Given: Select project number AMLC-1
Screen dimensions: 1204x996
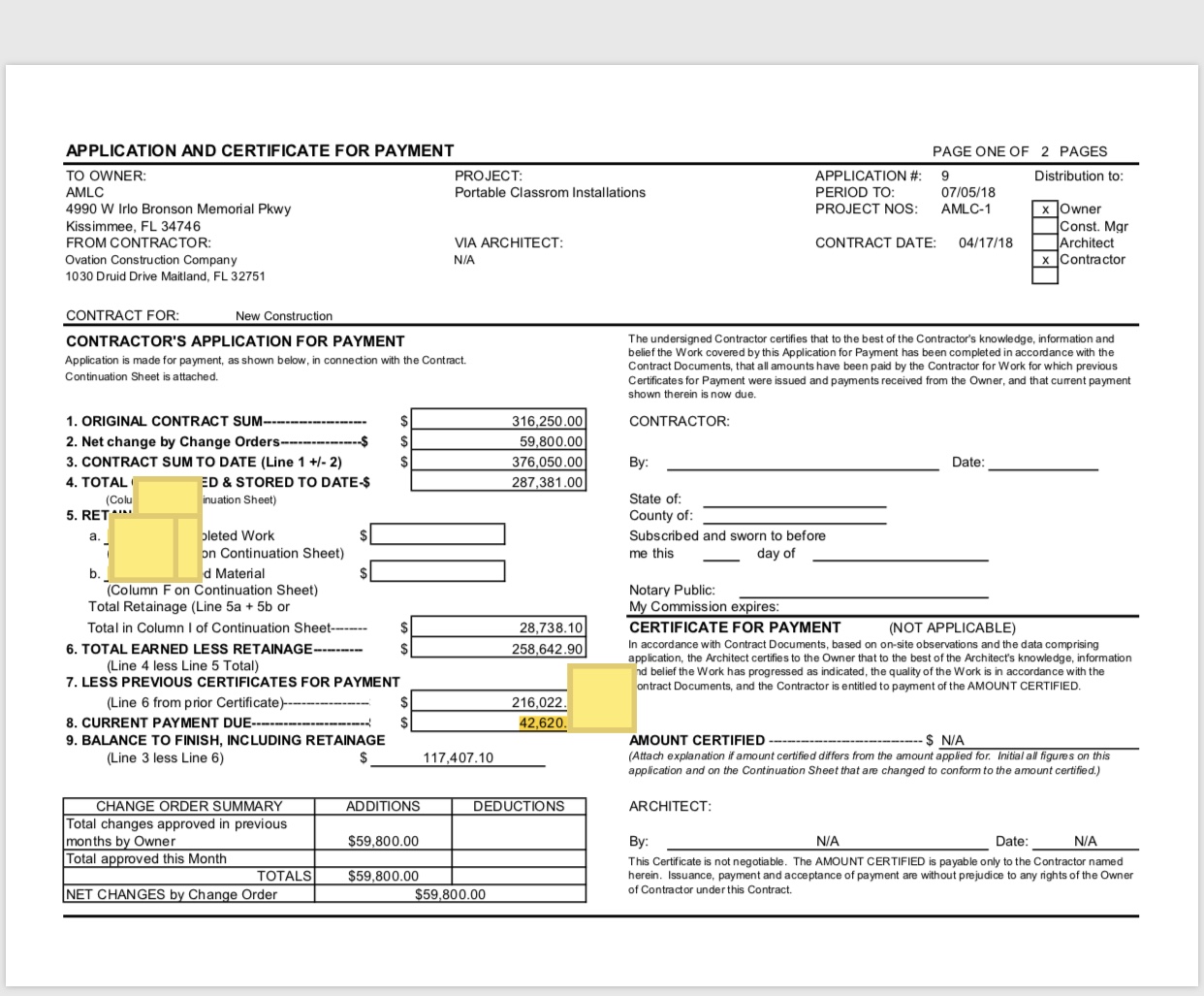Looking at the screenshot, I should coord(966,209).
